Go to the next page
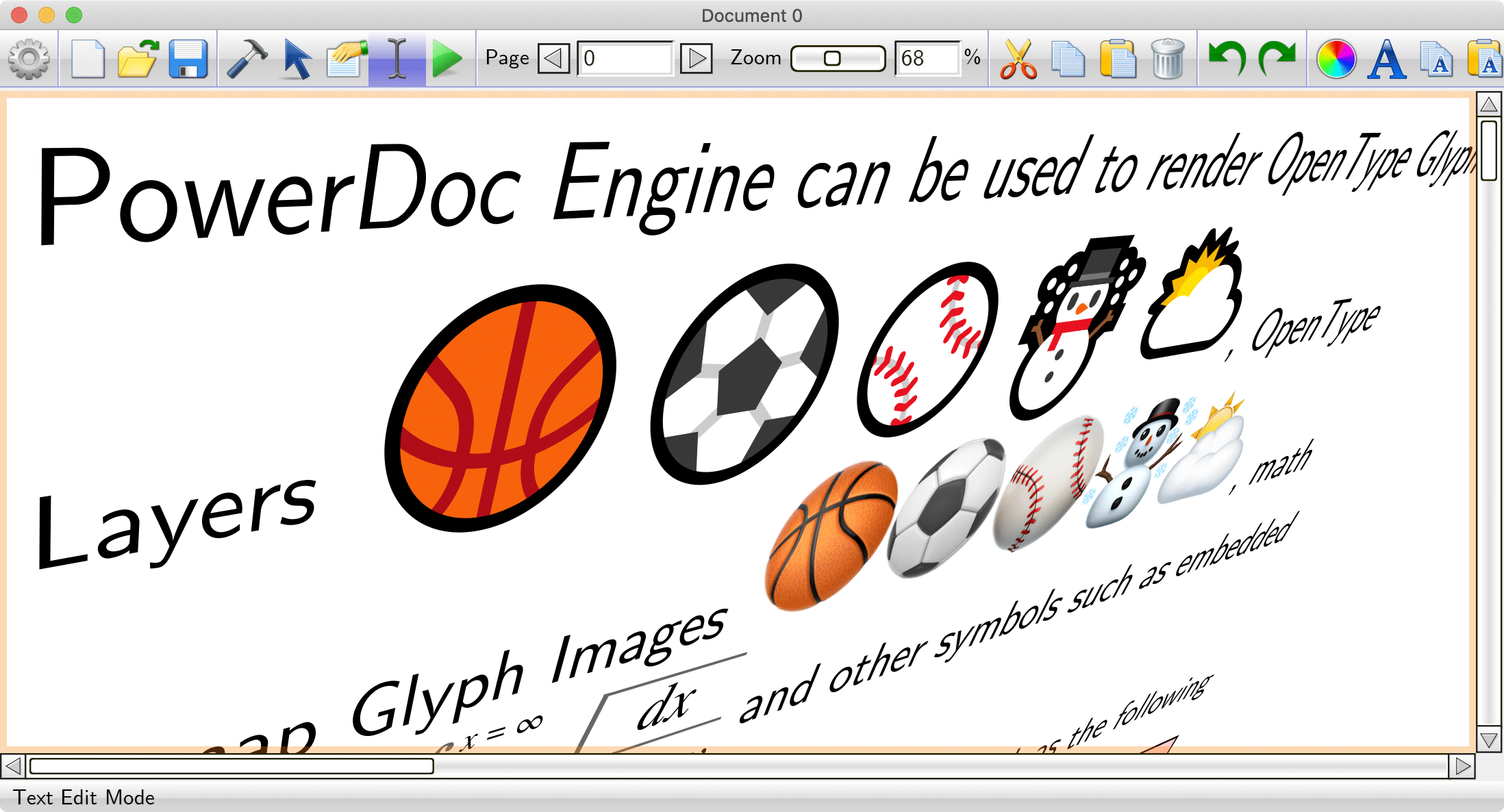This screenshot has width=1504, height=812. [x=697, y=58]
